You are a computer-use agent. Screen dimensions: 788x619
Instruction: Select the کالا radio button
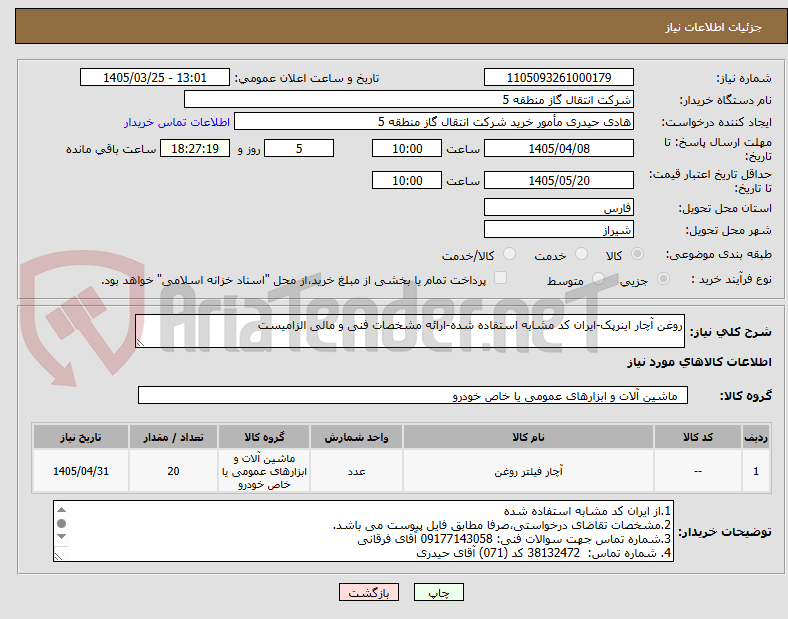[x=637, y=254]
